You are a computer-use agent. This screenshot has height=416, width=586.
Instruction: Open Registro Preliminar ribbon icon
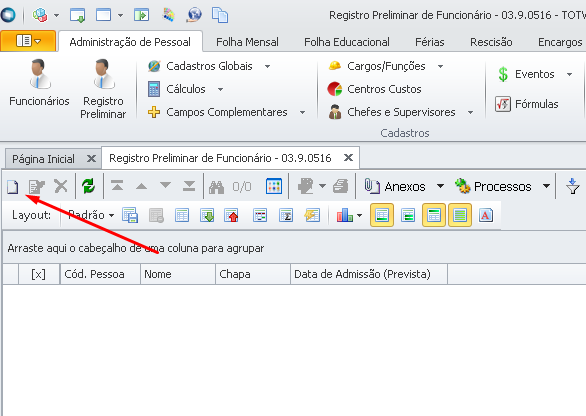coord(103,89)
